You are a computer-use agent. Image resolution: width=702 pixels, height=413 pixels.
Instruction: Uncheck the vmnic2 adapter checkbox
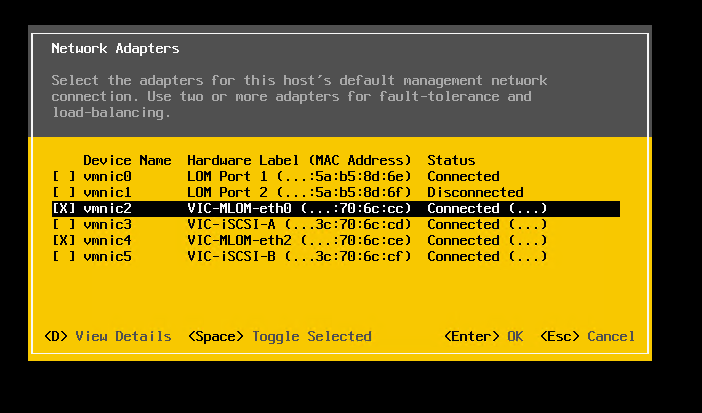point(63,208)
